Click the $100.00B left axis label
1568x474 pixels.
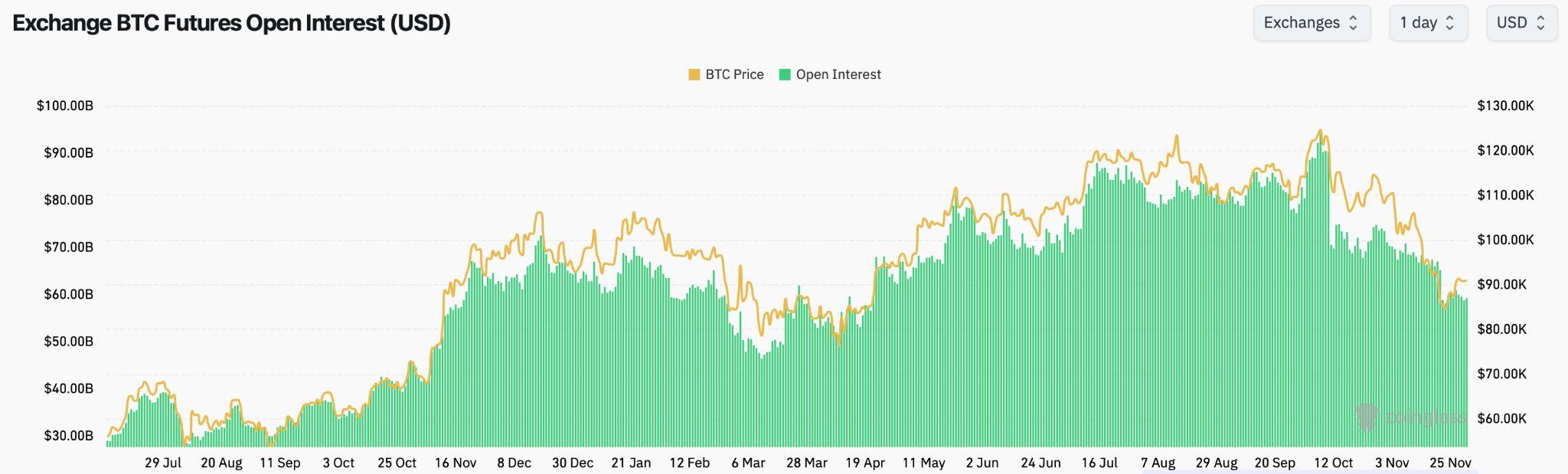65,106
